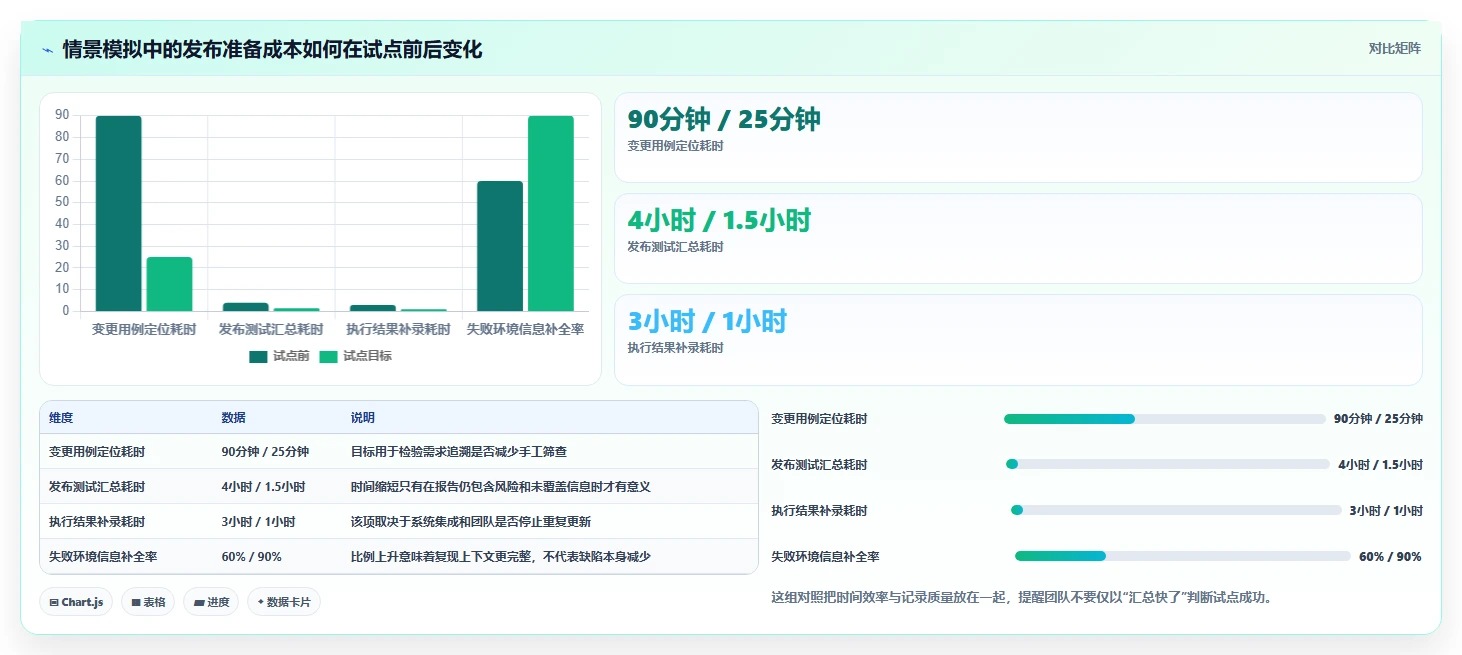The height and width of the screenshot is (655, 1462).
Task: Click the 失败环境信息补全率 progress bar
Action: (x=1183, y=556)
